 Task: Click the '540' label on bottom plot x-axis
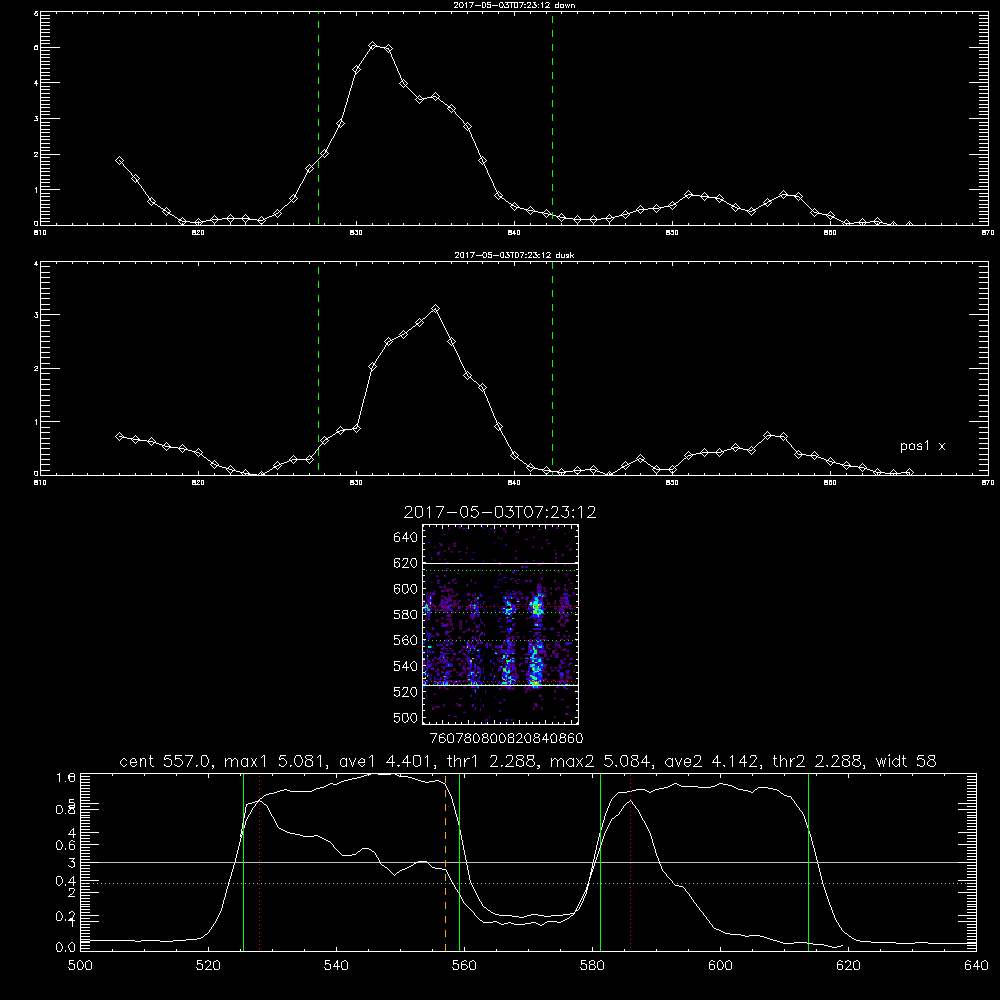(x=336, y=966)
